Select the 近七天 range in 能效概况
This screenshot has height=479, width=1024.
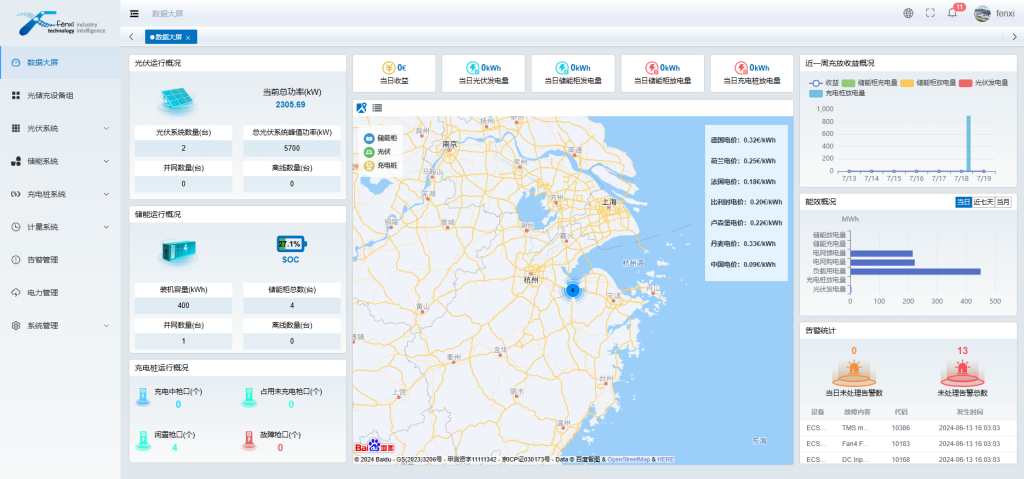pos(982,202)
